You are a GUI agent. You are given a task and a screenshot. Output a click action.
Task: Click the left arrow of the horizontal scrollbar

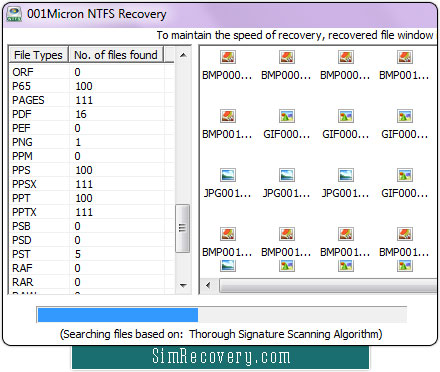pos(209,285)
